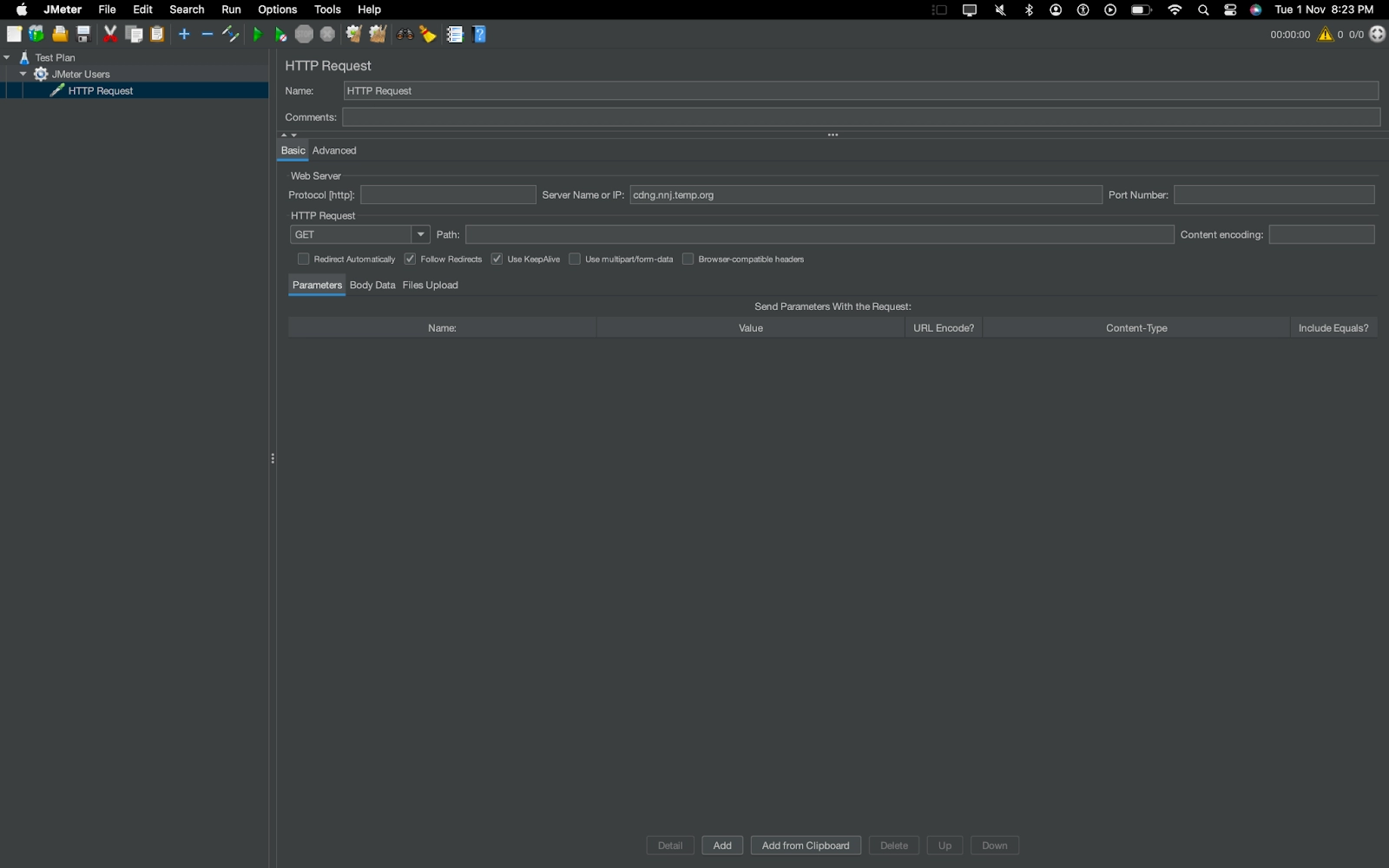Image resolution: width=1389 pixels, height=868 pixels.
Task: Open the Files Upload tab
Action: pos(430,285)
